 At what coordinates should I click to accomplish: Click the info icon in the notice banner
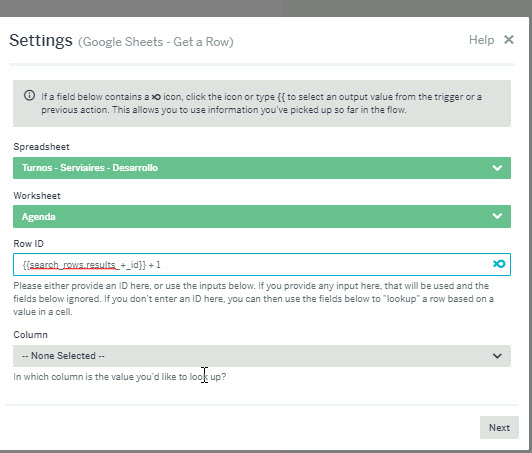pyautogui.click(x=30, y=95)
